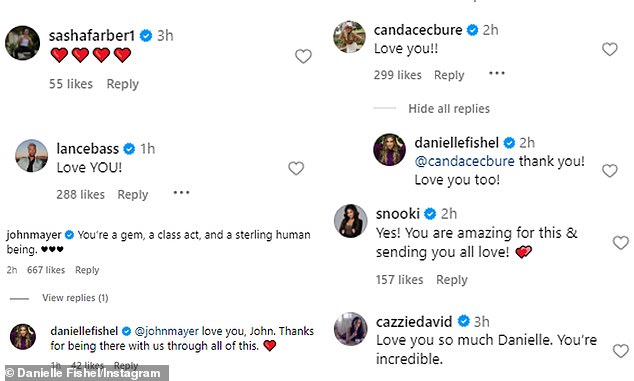Like candacecbure's Love you comment

click(610, 49)
